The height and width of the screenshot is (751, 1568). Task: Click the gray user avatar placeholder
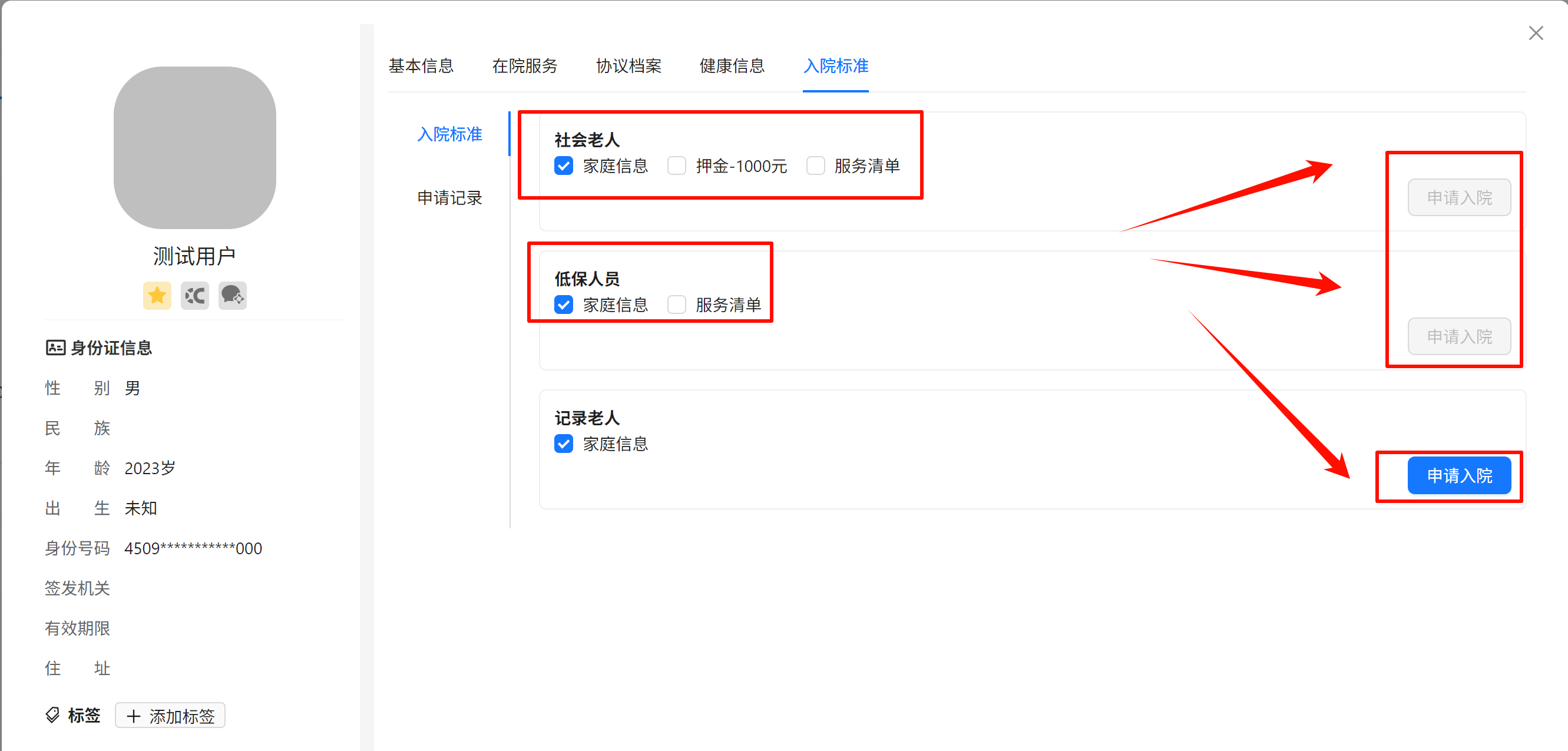[195, 148]
